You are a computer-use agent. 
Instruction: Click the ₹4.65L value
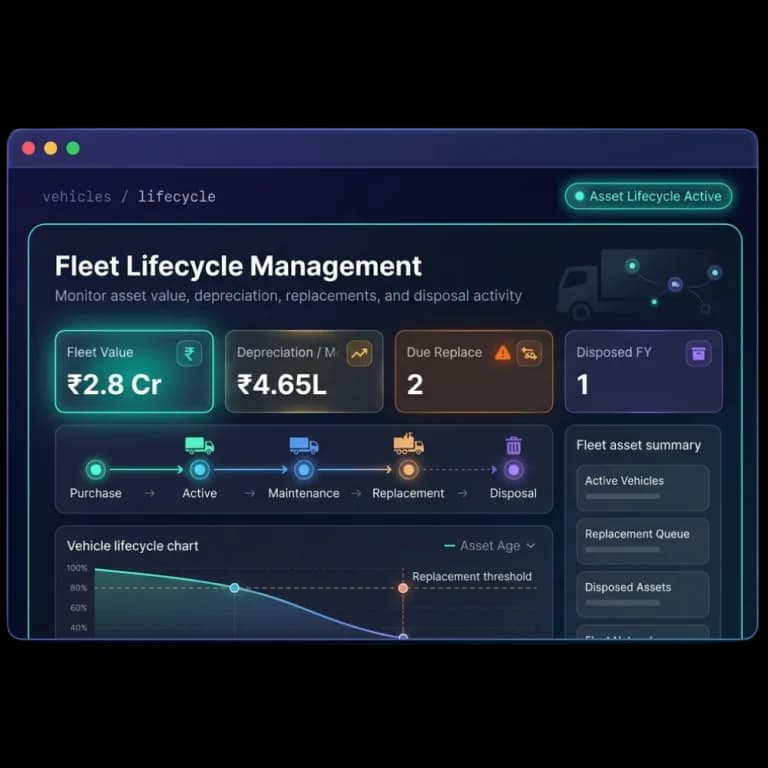pos(282,384)
